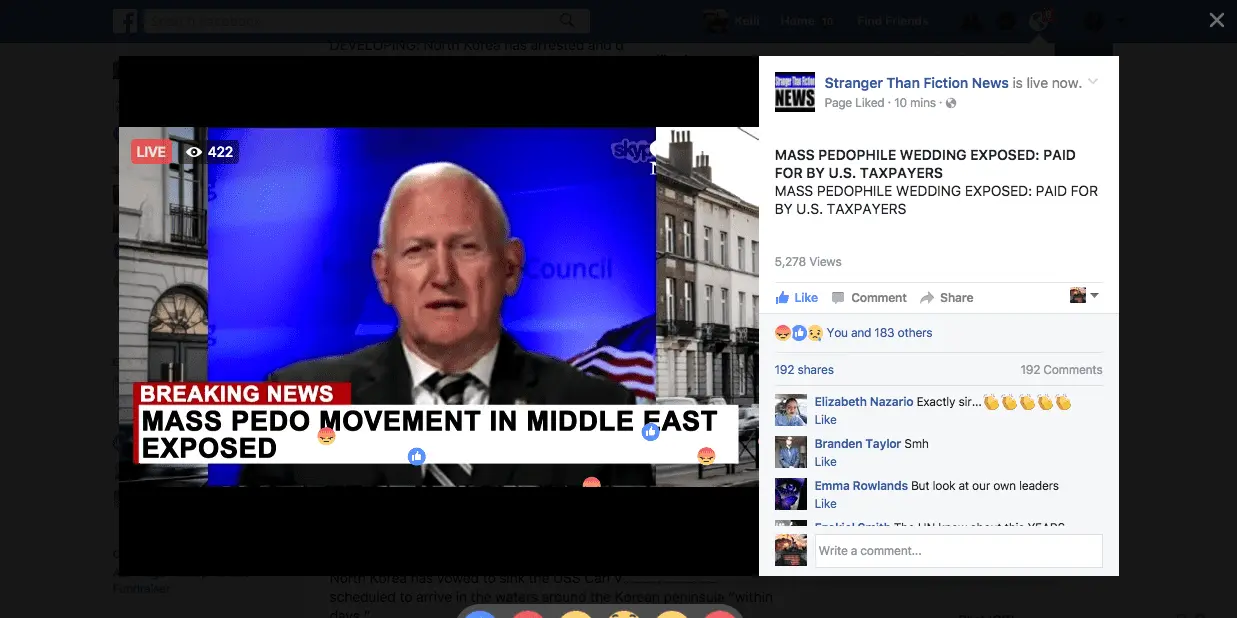Click 'Exactly sir...' comment text

948,402
